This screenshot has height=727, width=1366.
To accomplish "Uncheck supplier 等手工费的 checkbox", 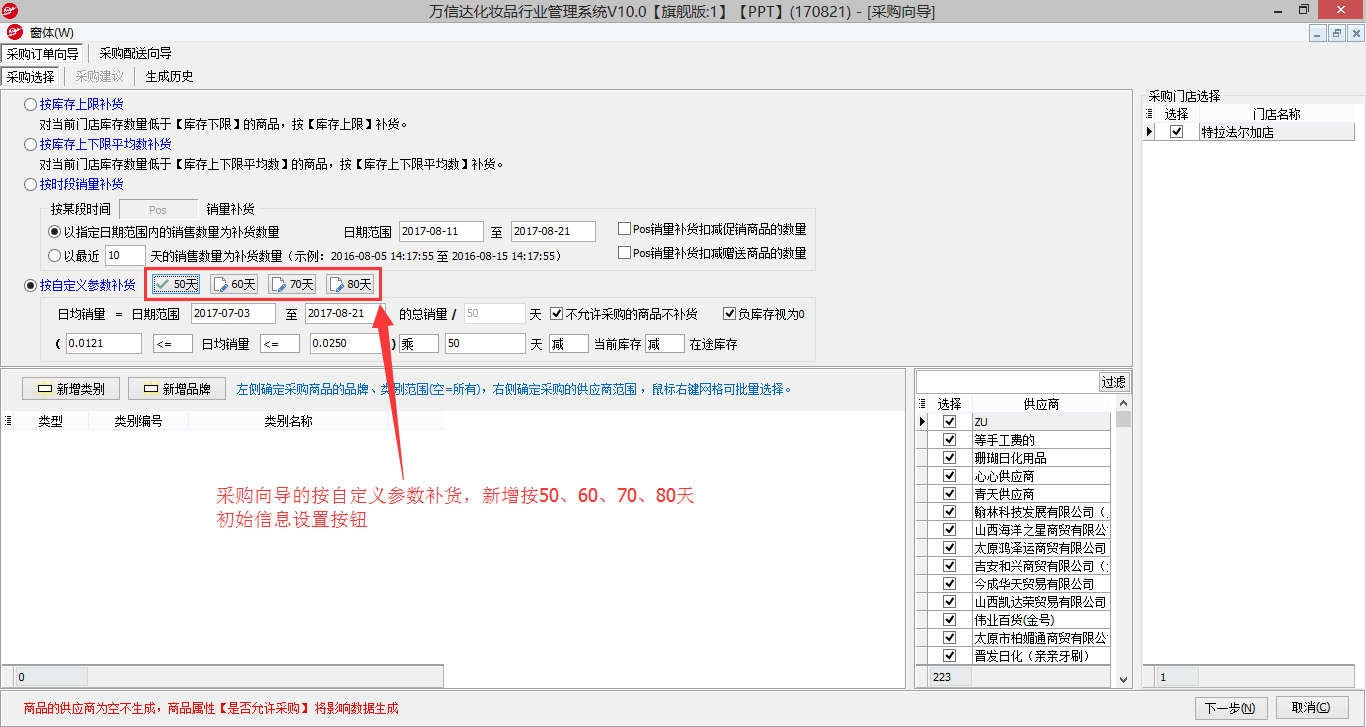I will (x=949, y=440).
